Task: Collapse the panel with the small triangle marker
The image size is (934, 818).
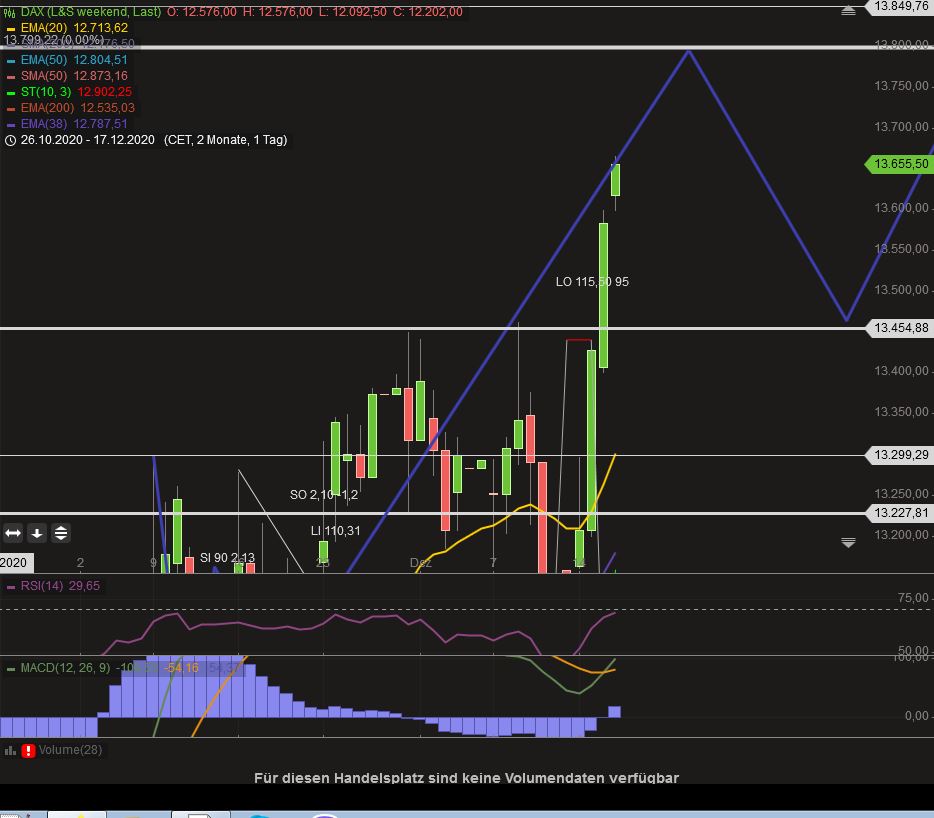Action: (848, 542)
